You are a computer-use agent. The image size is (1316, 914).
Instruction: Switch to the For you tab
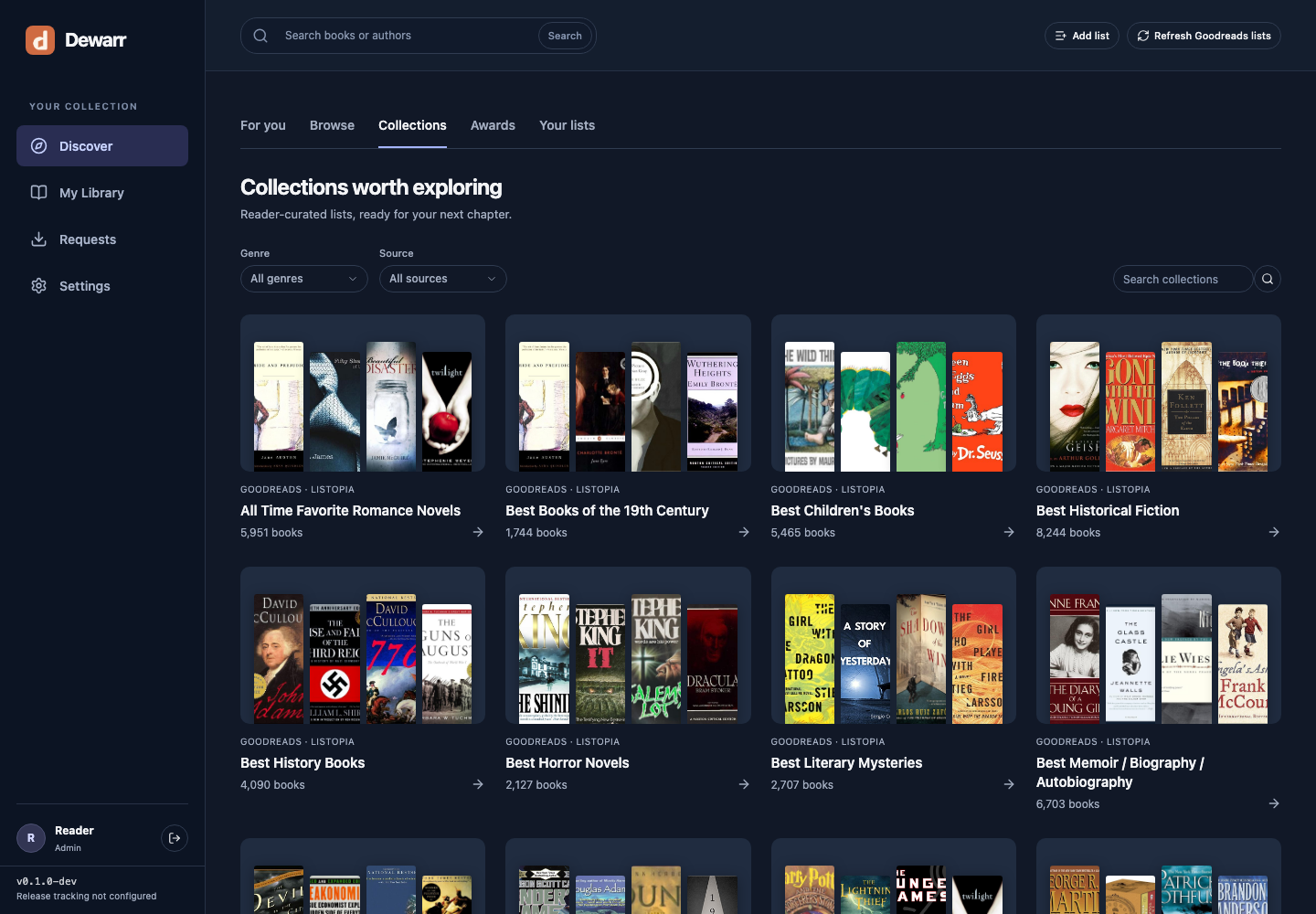[263, 125]
